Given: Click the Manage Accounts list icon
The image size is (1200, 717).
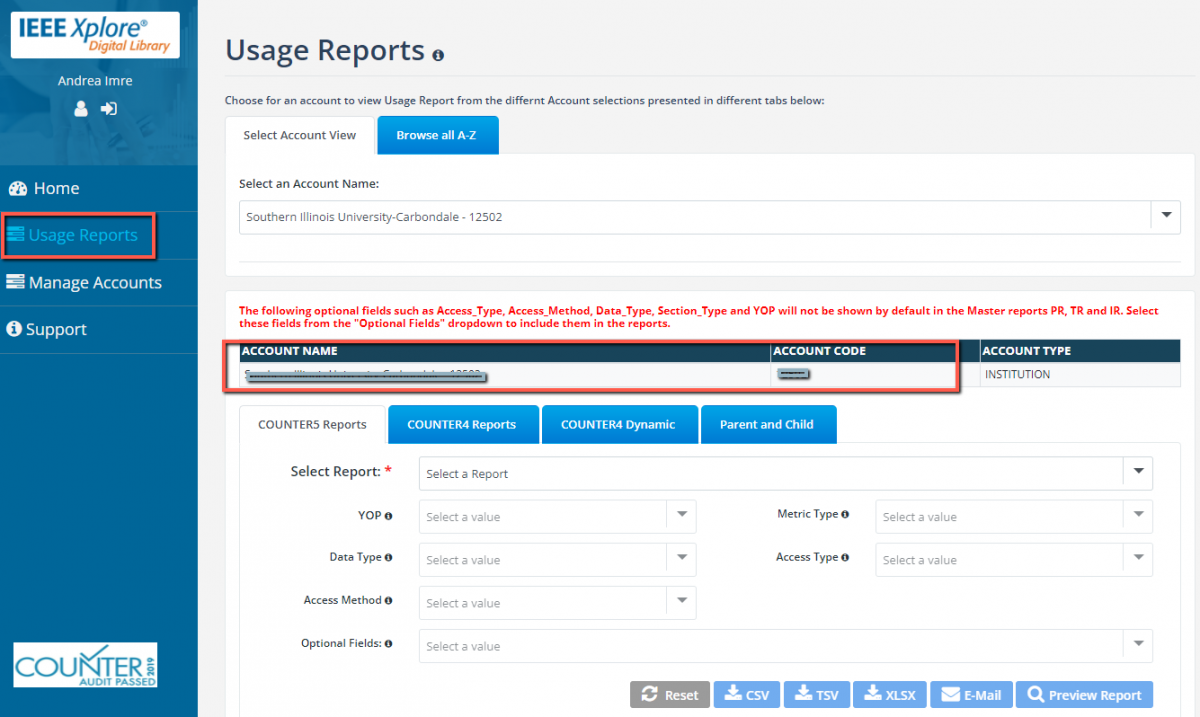Looking at the screenshot, I should (x=16, y=282).
